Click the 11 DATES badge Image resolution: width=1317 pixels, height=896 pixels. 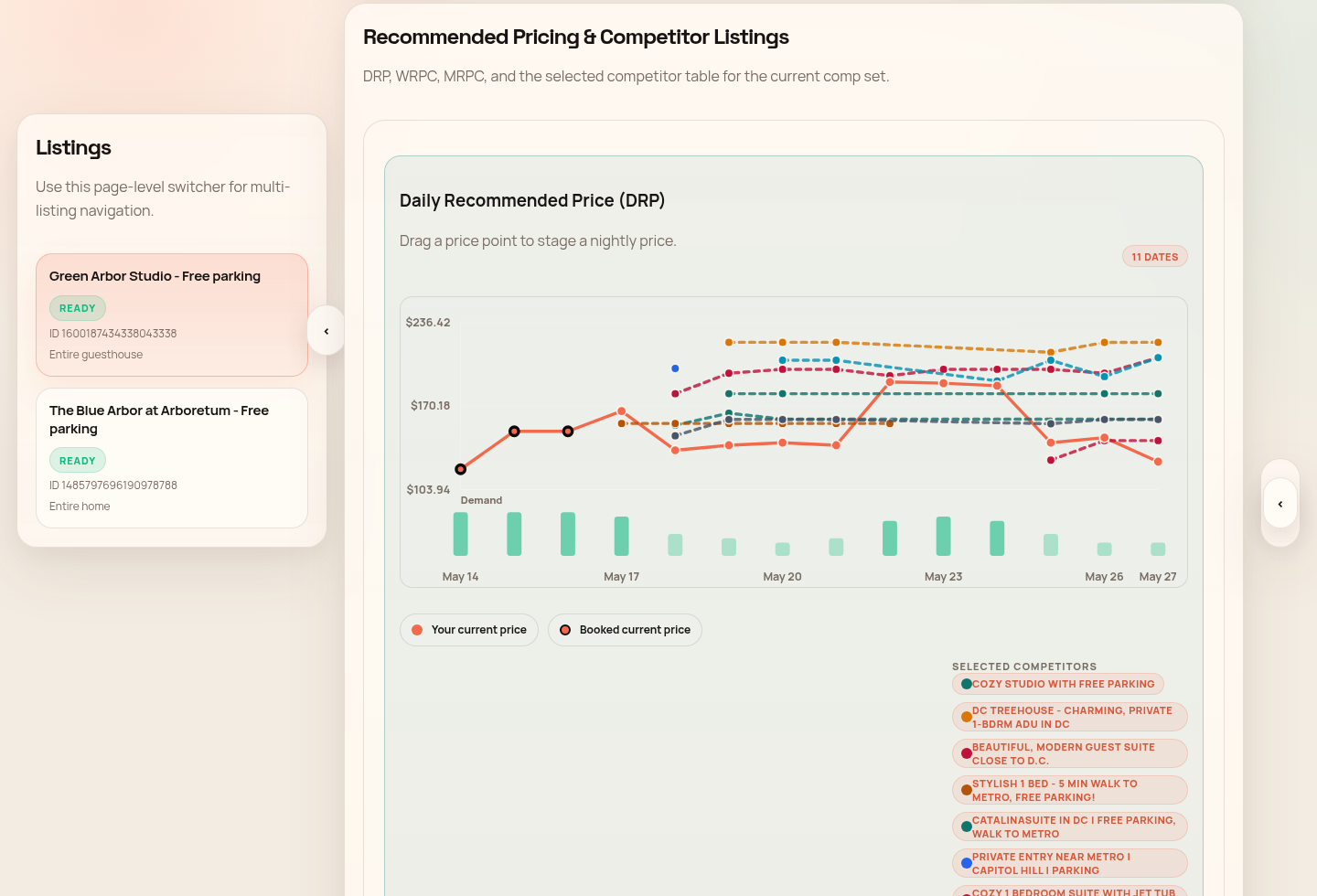(1154, 257)
